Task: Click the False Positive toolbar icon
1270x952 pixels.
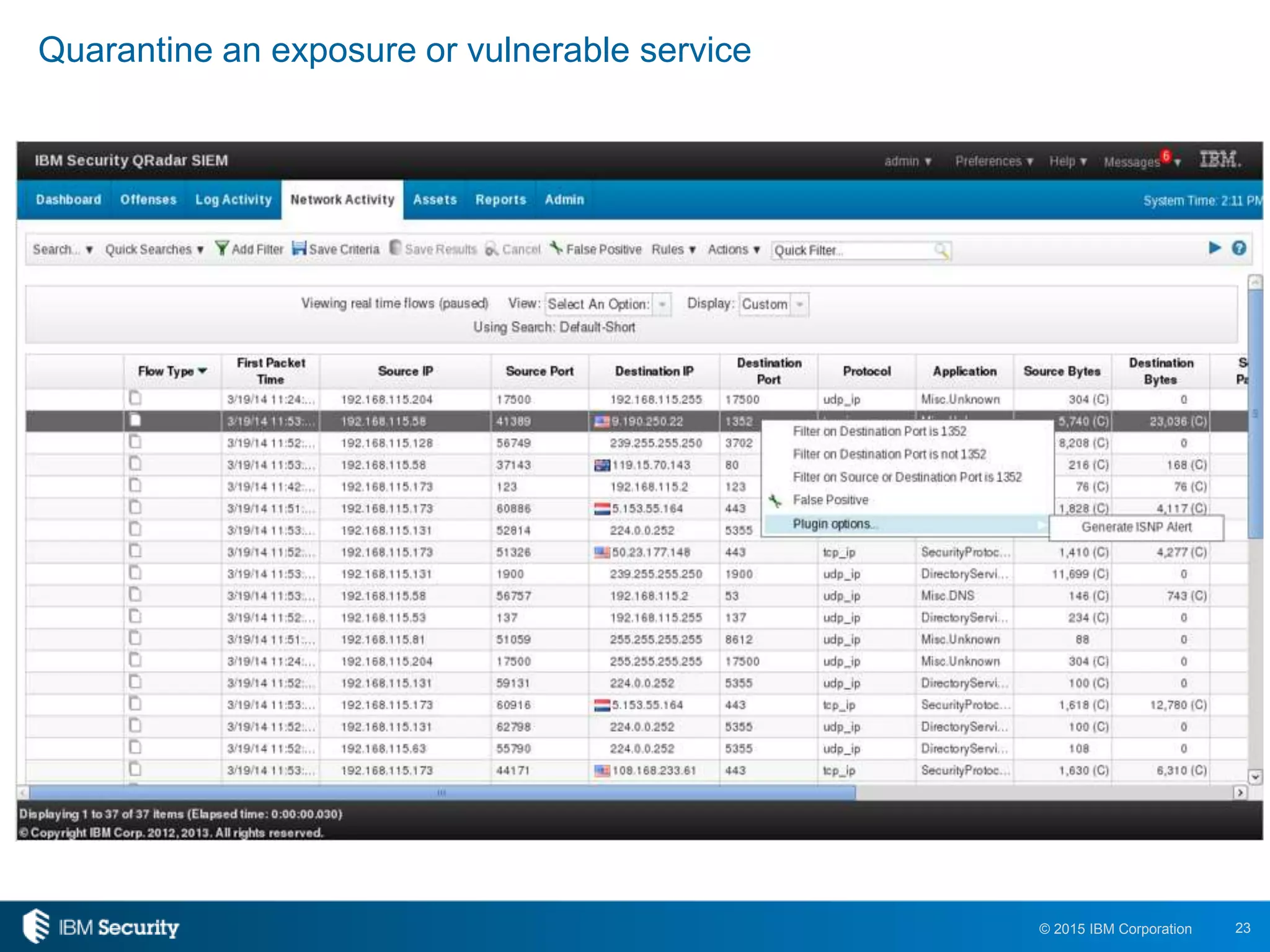Action: click(x=557, y=248)
